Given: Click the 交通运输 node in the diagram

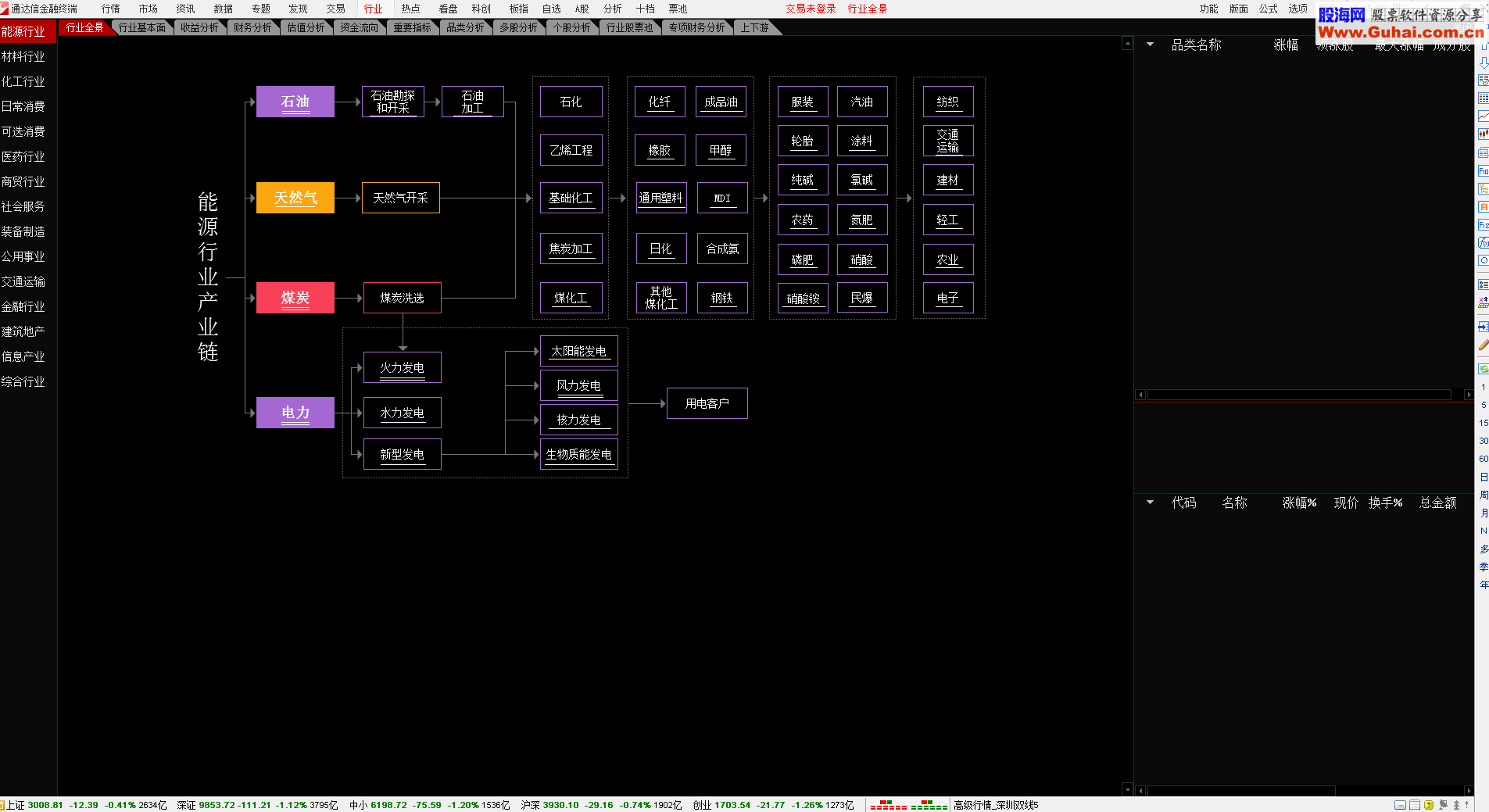Looking at the screenshot, I should [948, 141].
